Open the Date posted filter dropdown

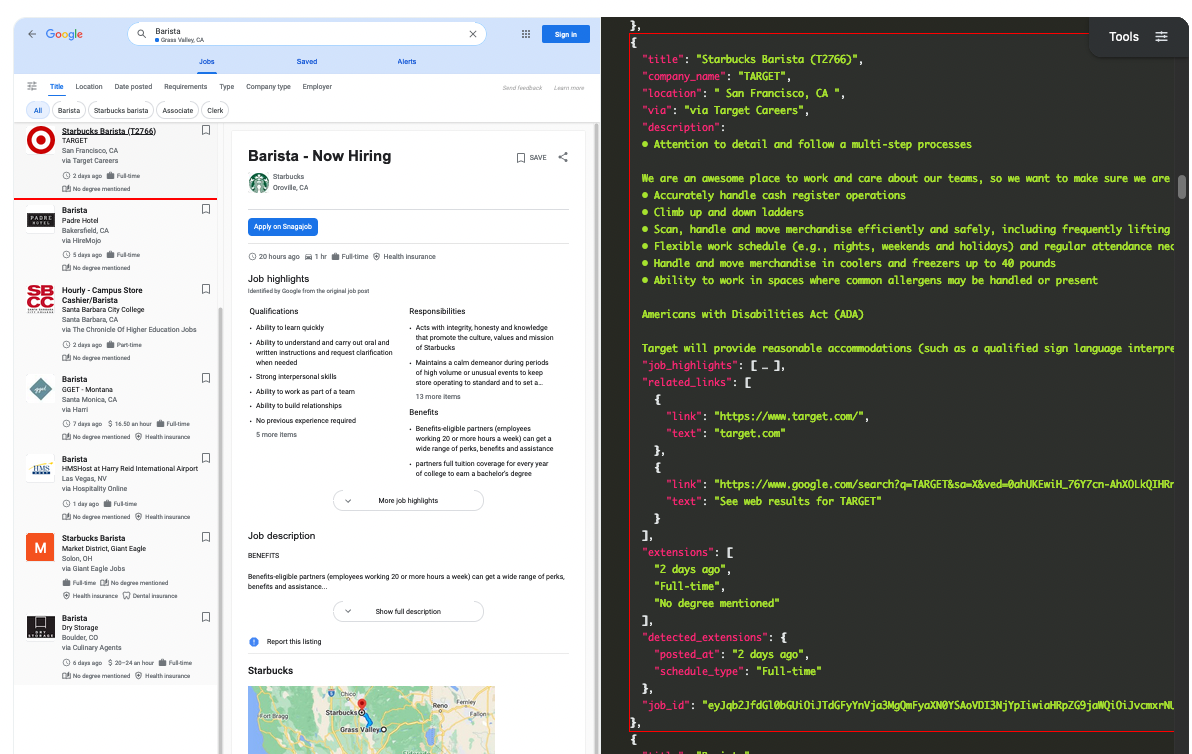click(x=133, y=86)
